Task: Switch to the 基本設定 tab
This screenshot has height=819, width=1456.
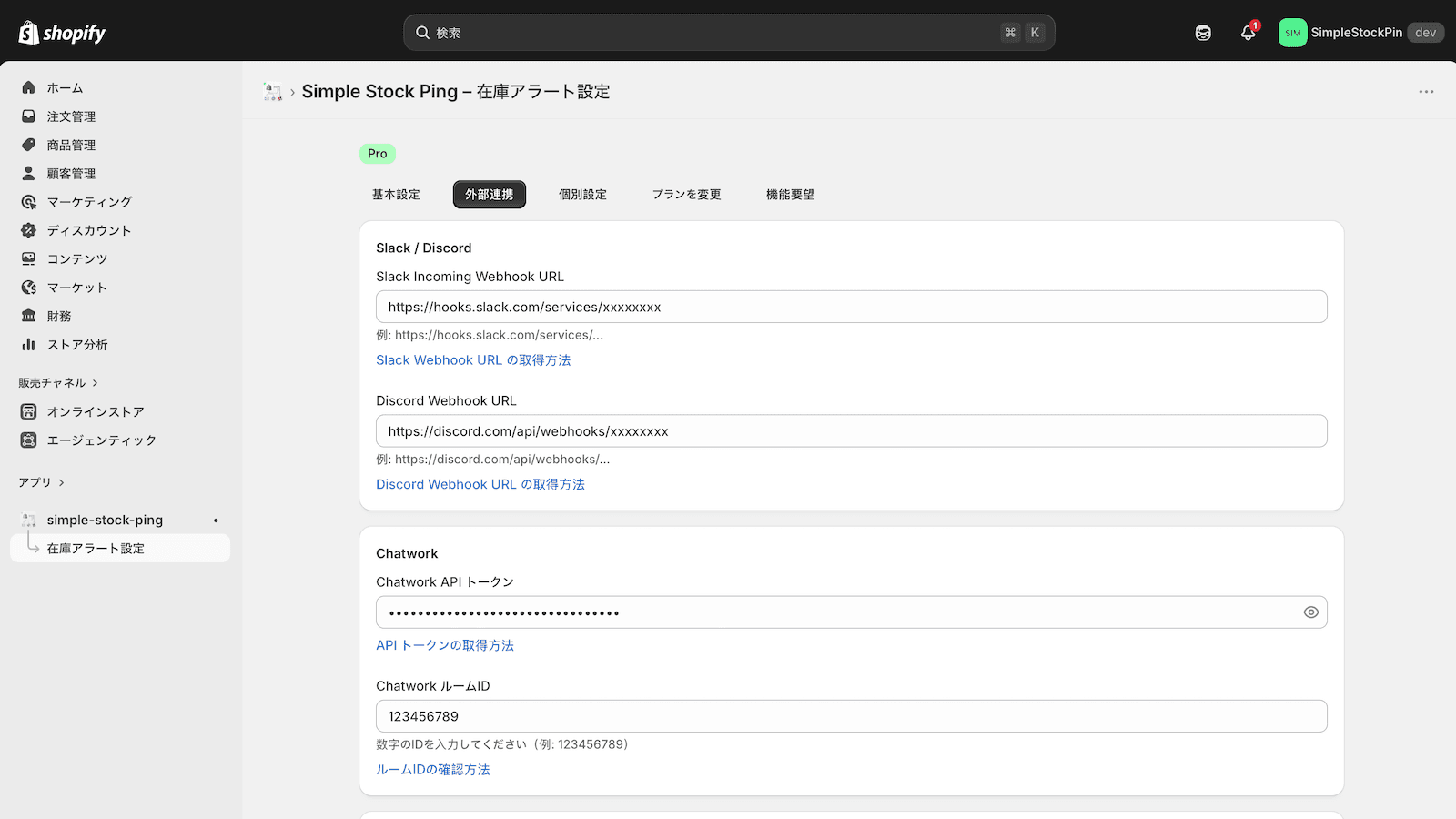Action: click(x=396, y=195)
